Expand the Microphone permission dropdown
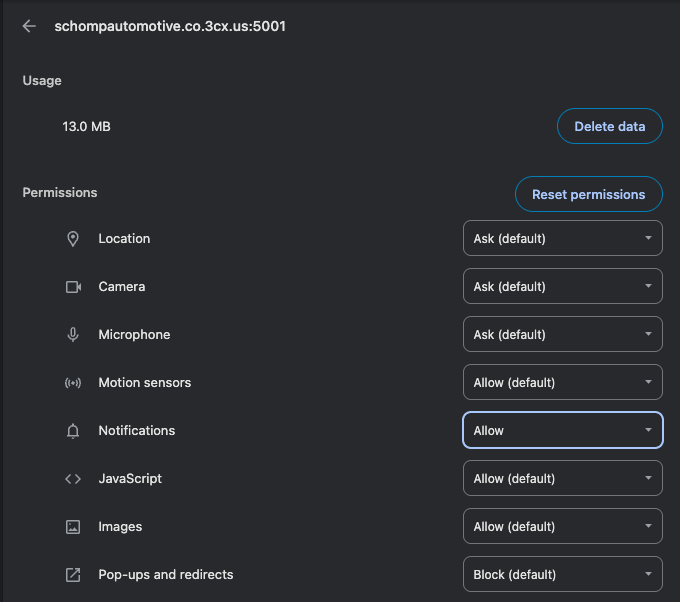Image resolution: width=680 pixels, height=602 pixels. (562, 335)
